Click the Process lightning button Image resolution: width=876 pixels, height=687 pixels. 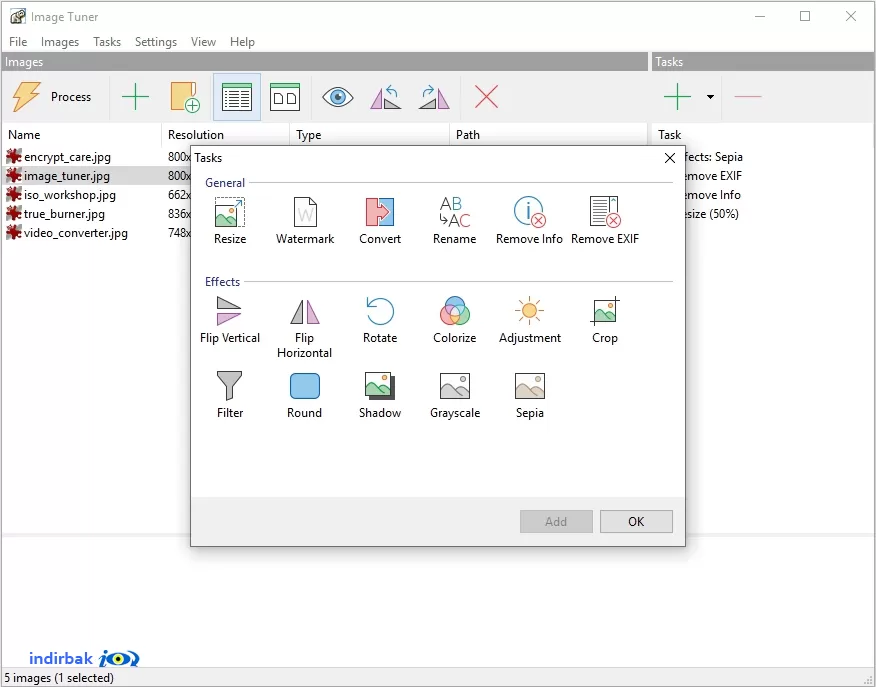52,97
